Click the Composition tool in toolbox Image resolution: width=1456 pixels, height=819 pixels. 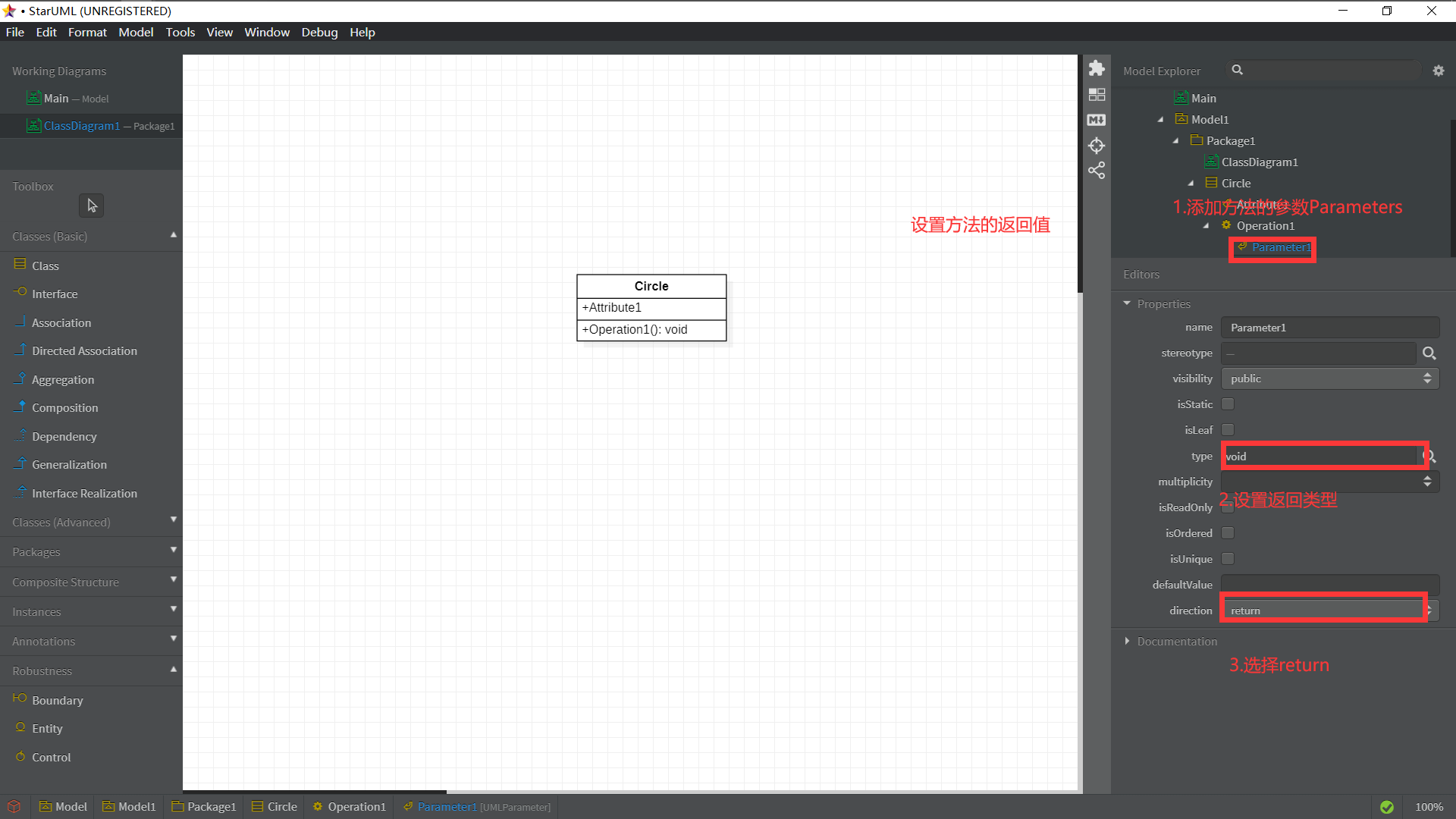[64, 407]
